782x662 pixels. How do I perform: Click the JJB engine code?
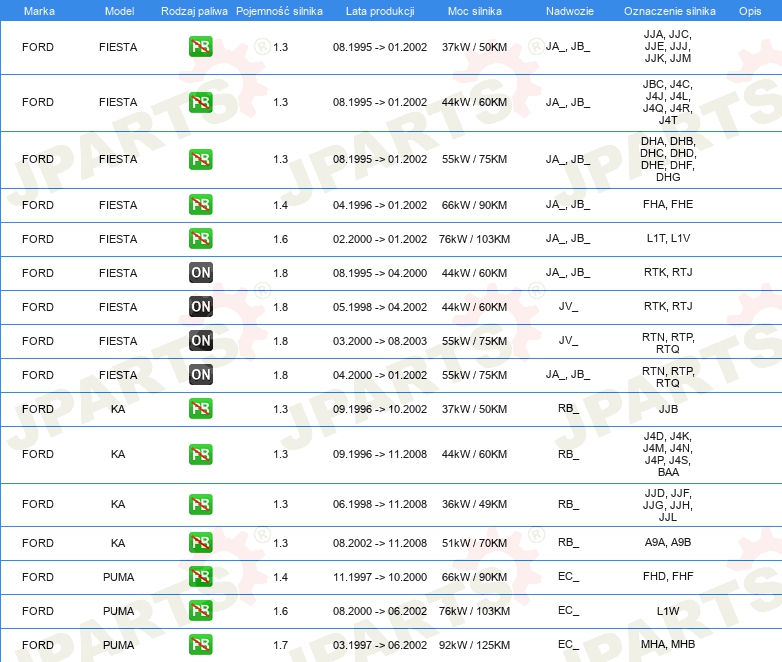click(668, 409)
